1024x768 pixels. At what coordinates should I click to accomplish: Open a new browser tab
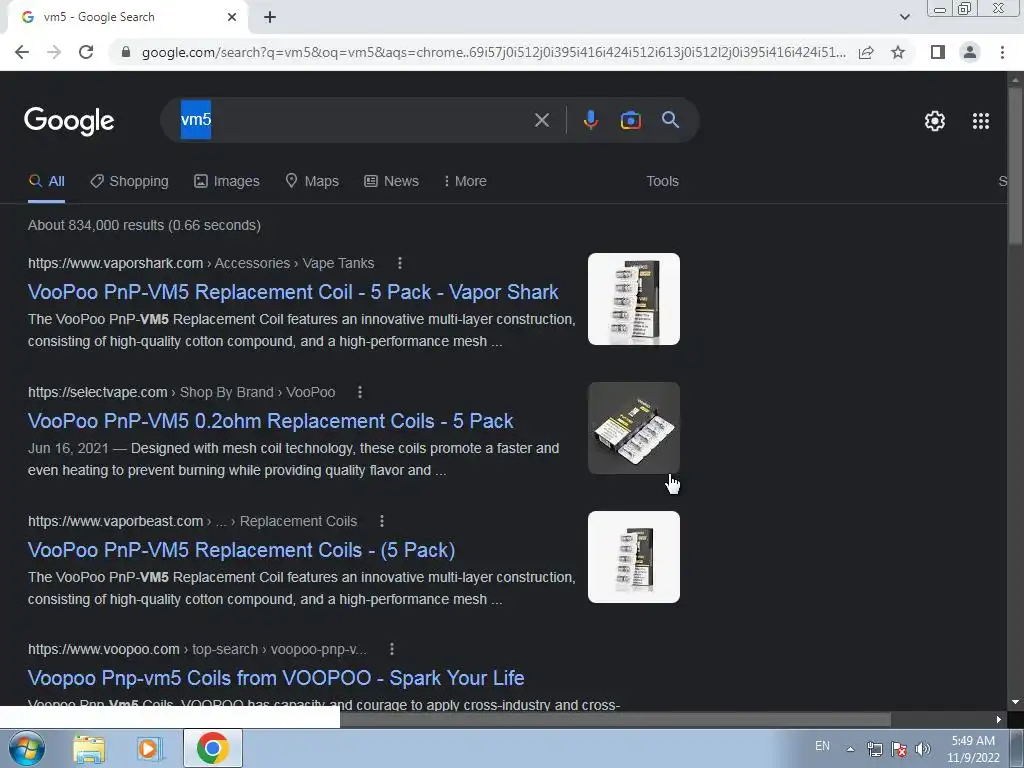(x=270, y=17)
